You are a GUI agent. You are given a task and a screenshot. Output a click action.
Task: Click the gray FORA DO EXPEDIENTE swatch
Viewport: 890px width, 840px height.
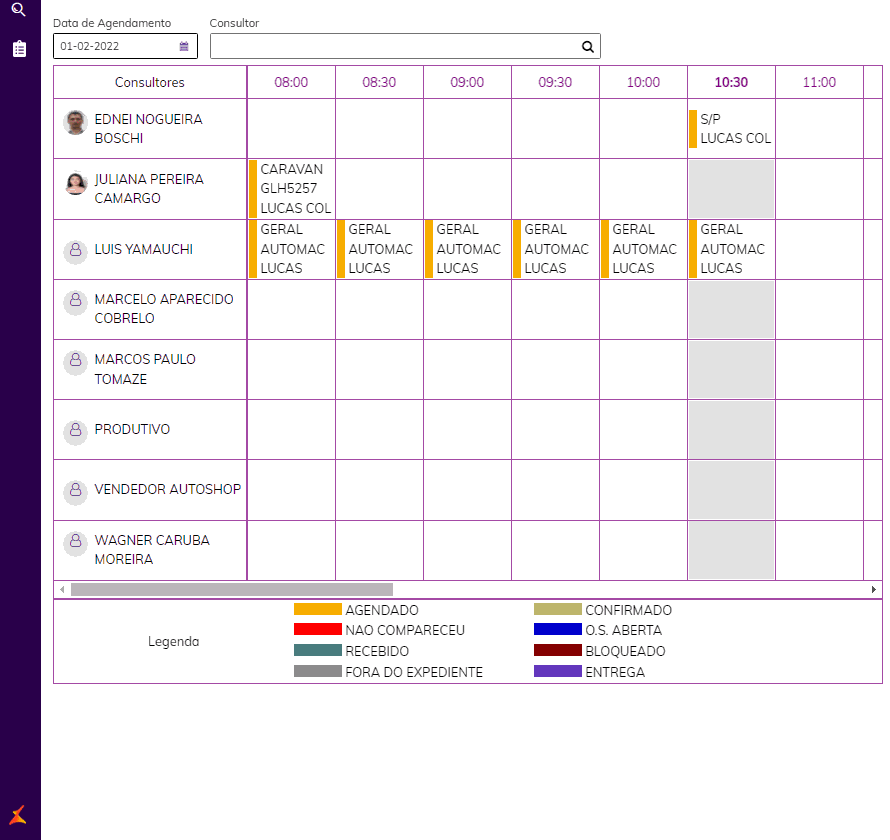[318, 671]
